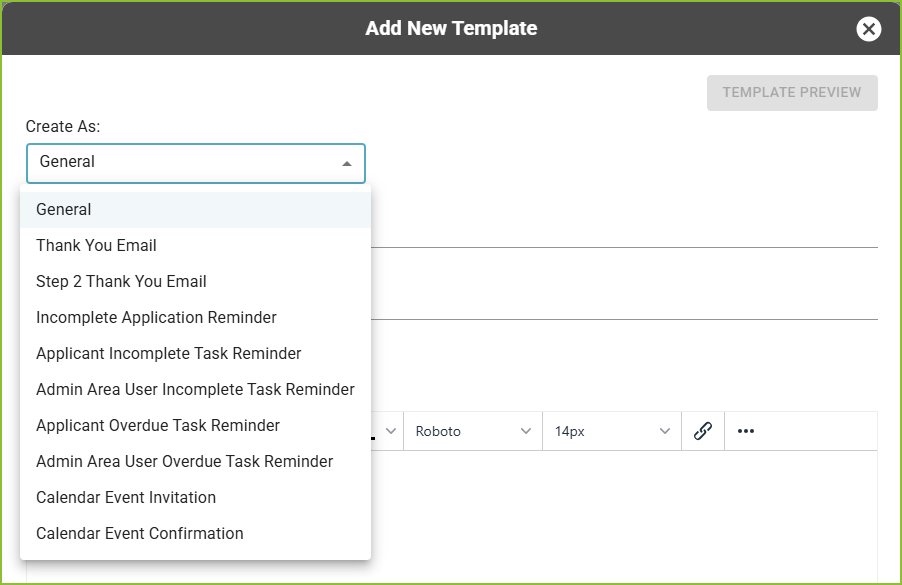Open the Roboto font family dropdown

(473, 432)
